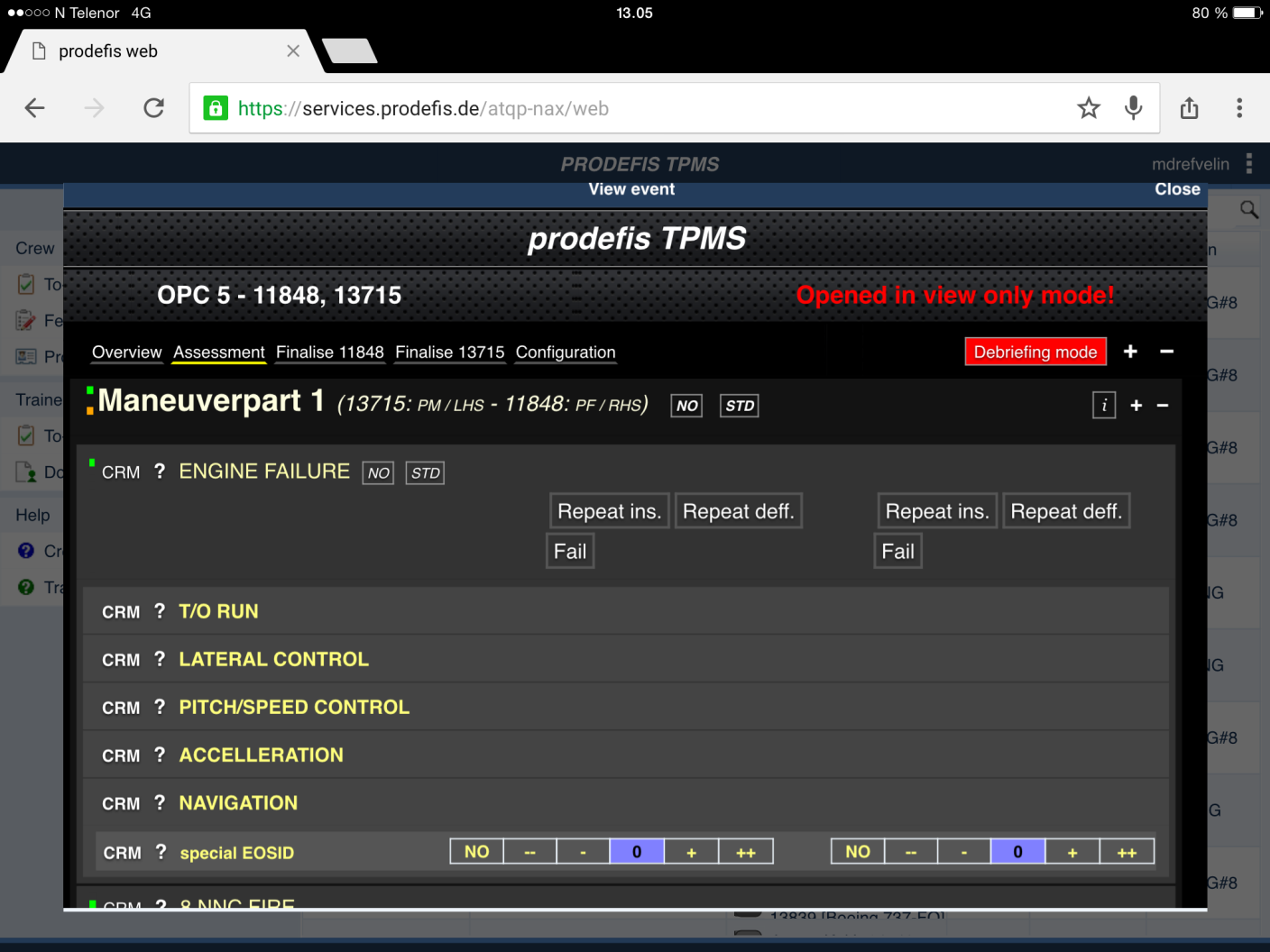Toggle STD next to ENGINE FAILURE
This screenshot has width=1270, height=952.
425,472
